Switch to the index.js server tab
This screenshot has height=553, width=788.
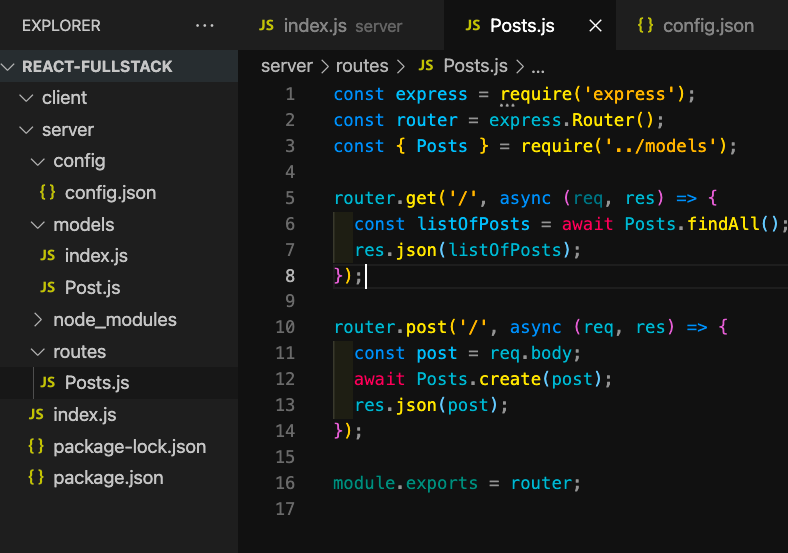click(x=341, y=25)
